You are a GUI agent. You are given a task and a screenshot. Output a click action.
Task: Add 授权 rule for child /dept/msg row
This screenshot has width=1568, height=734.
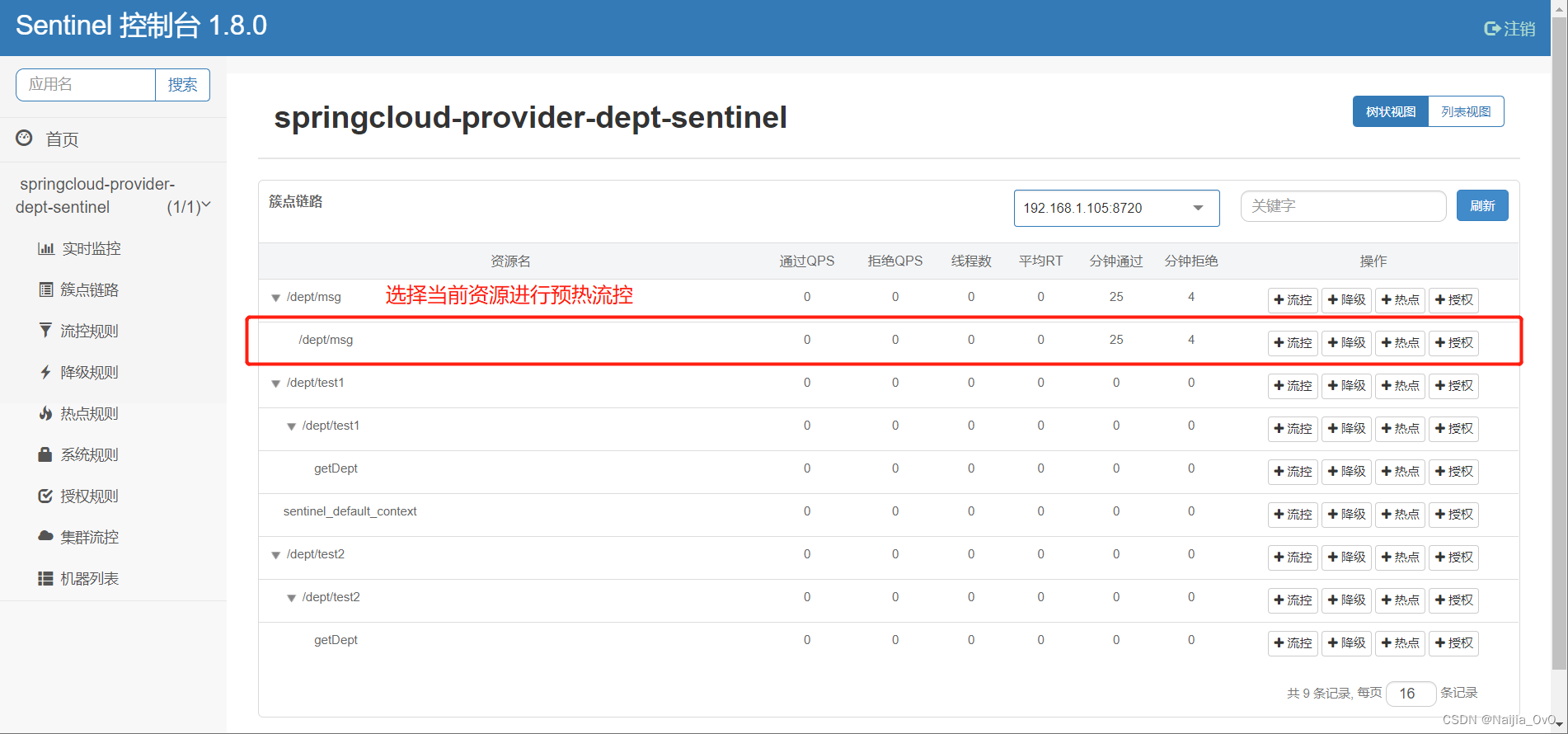pos(1453,342)
